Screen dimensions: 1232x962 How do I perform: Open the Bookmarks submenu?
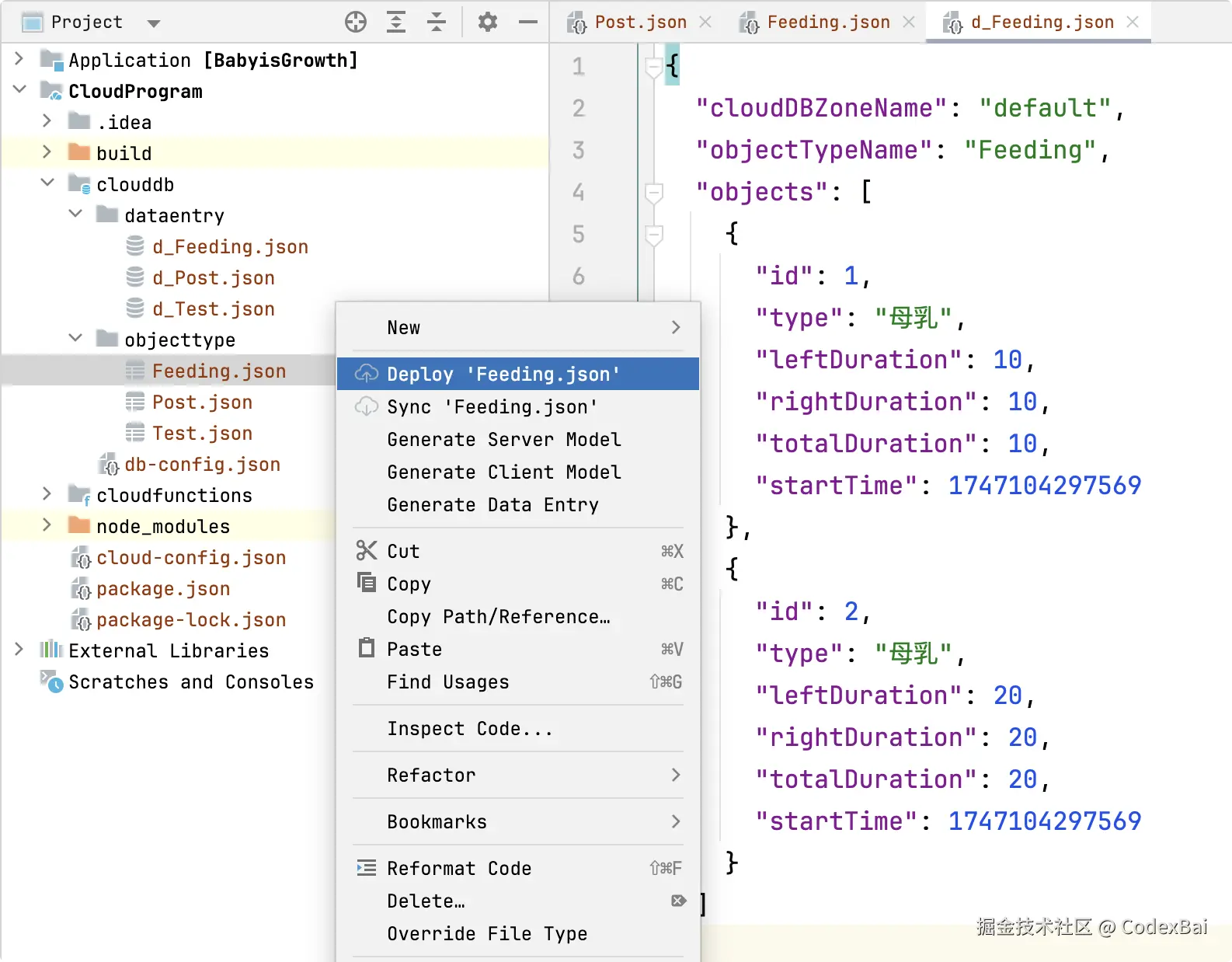click(x=518, y=821)
